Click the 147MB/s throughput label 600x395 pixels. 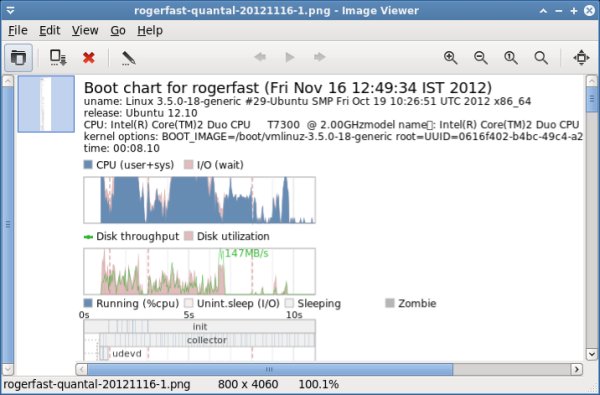246,253
